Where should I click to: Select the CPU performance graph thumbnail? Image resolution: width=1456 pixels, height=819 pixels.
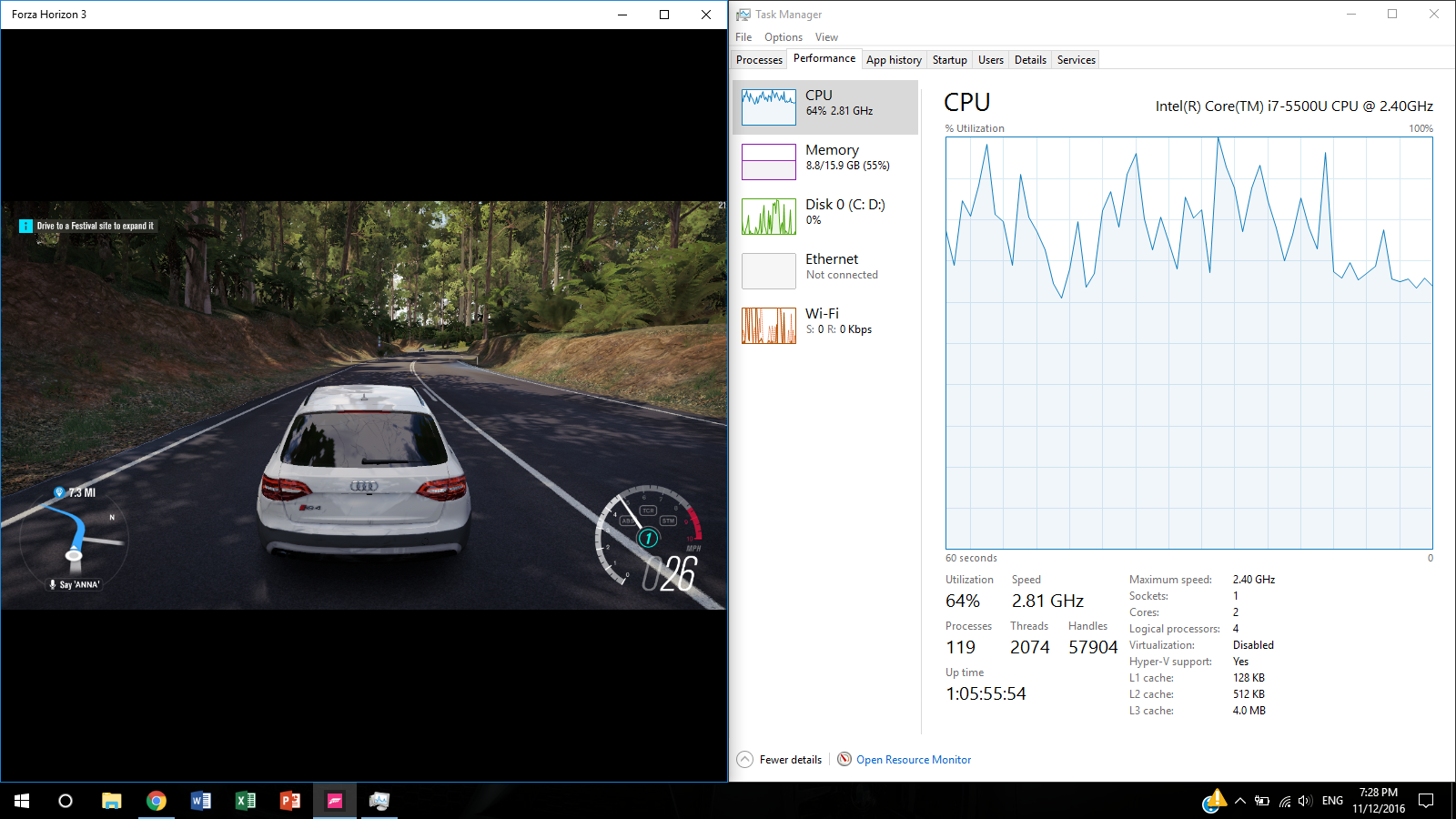click(769, 107)
